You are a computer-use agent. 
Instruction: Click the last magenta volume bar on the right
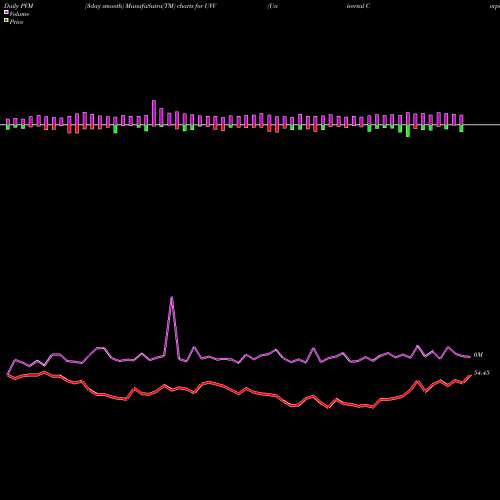tap(461, 120)
